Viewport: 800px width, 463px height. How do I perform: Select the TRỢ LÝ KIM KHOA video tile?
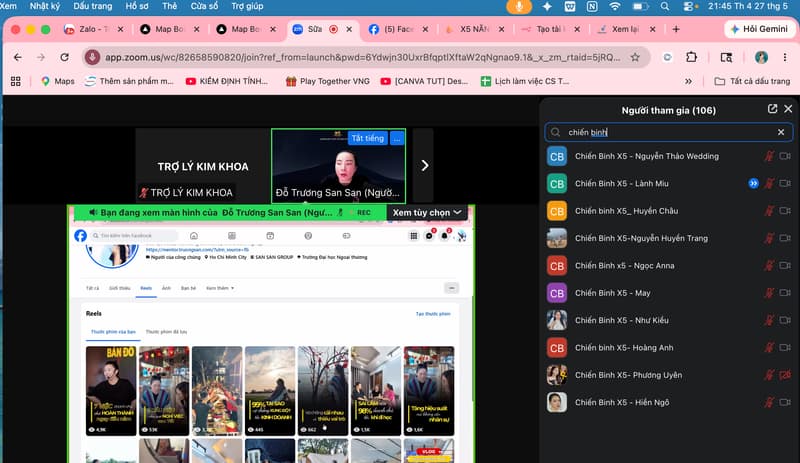click(203, 166)
